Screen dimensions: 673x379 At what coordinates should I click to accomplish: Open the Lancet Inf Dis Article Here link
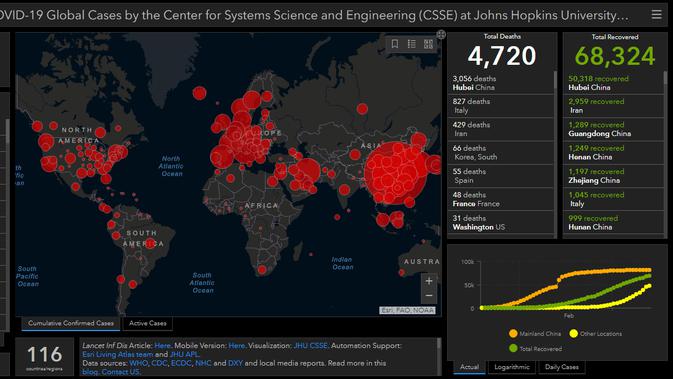[162, 346]
